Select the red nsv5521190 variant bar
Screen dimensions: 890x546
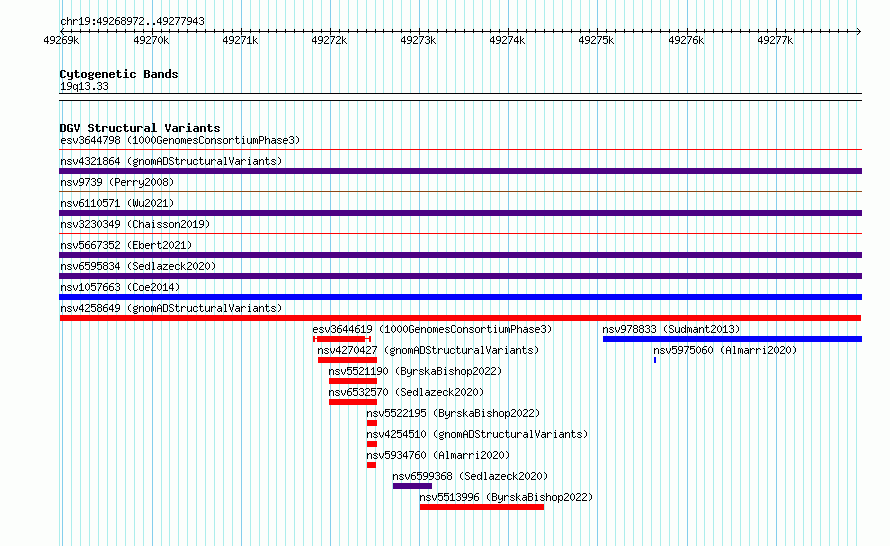pos(353,381)
